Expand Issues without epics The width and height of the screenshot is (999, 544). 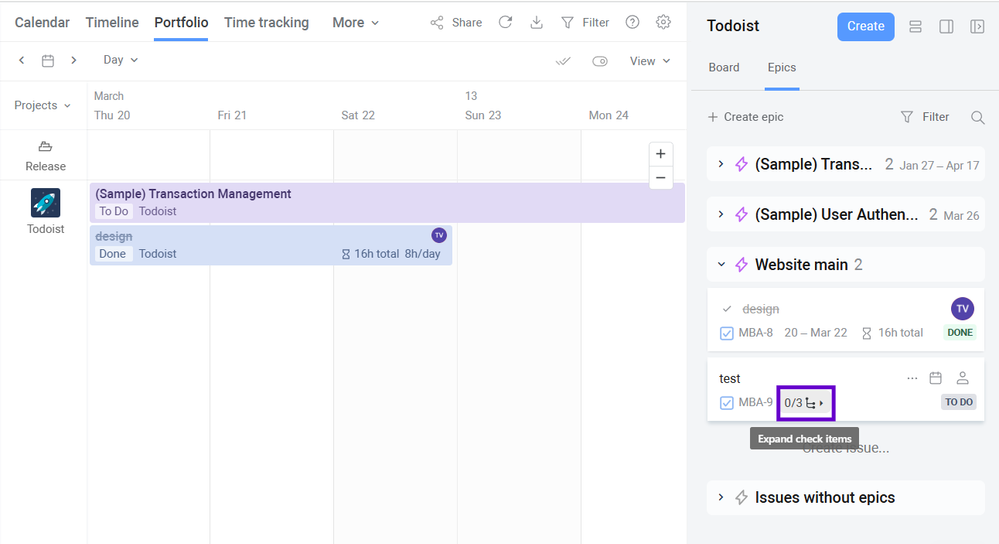[x=721, y=497]
